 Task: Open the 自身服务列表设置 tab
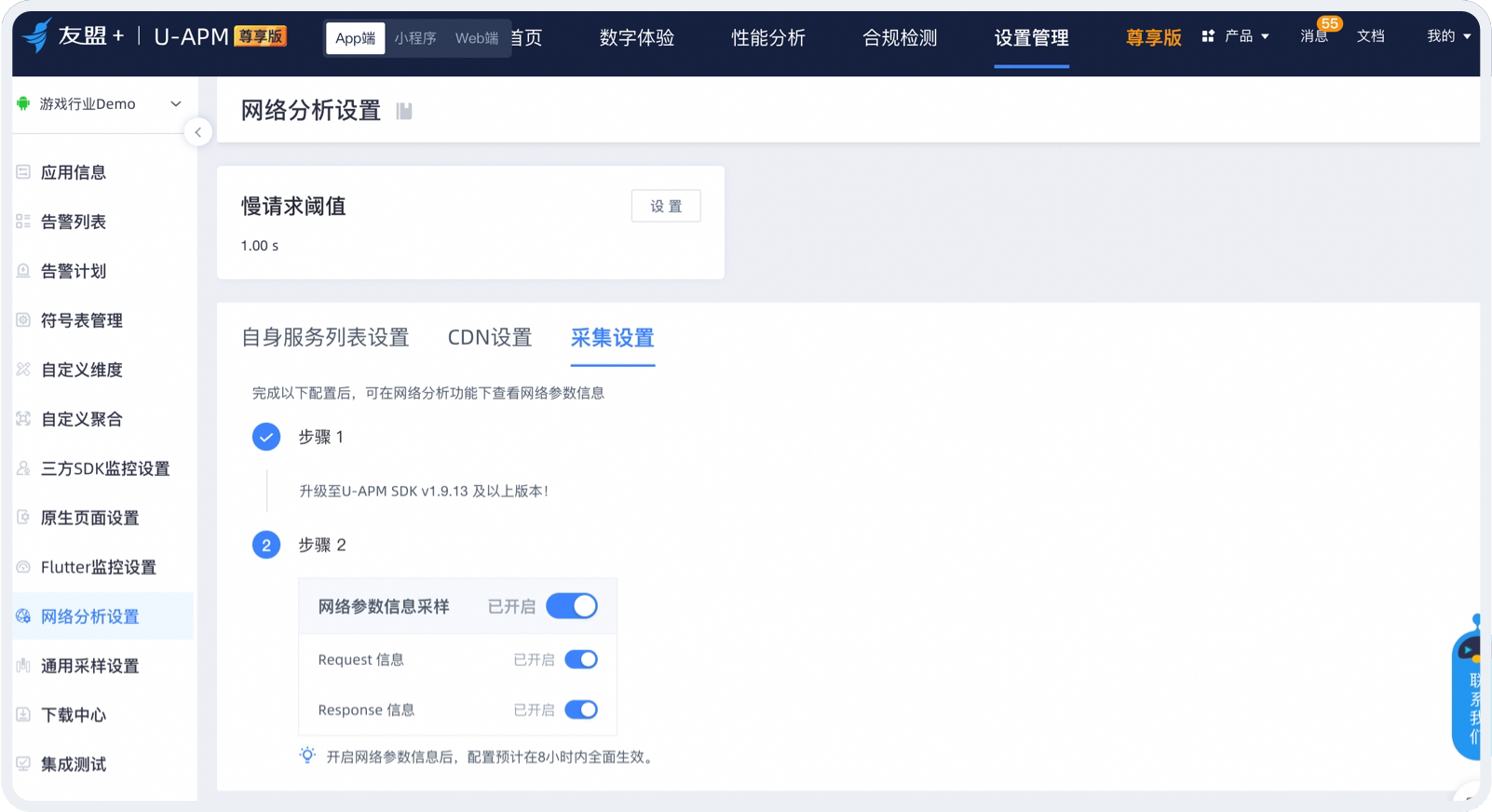325,337
